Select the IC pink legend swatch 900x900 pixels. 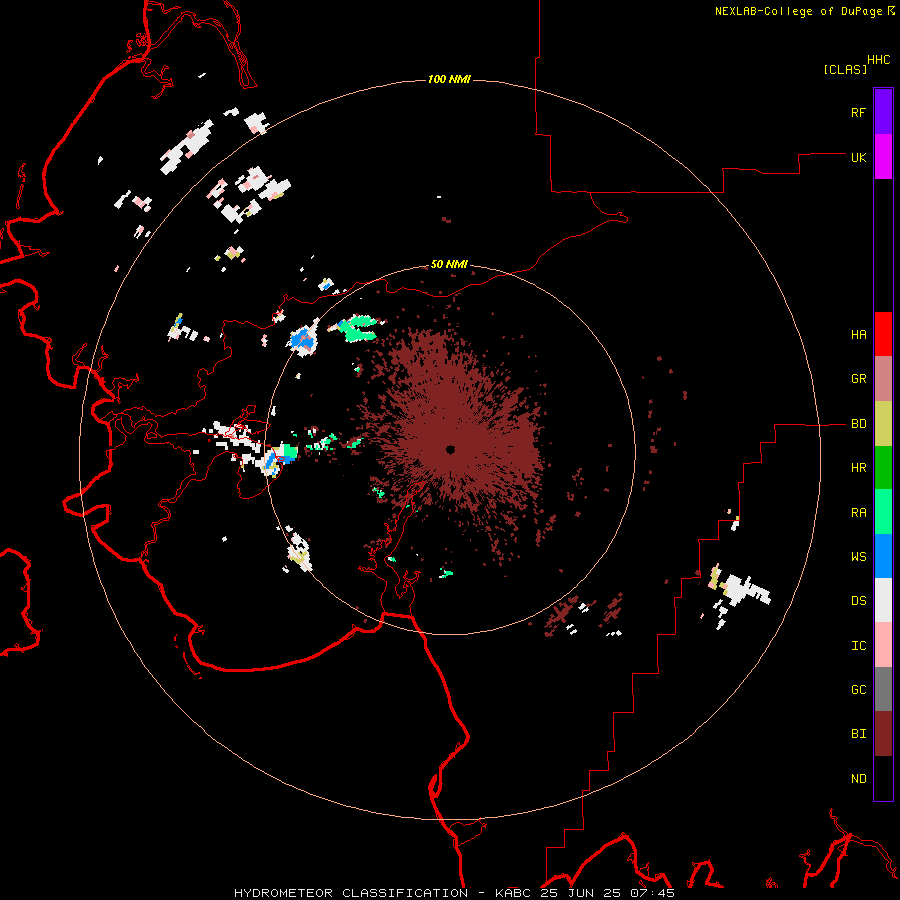[x=883, y=645]
